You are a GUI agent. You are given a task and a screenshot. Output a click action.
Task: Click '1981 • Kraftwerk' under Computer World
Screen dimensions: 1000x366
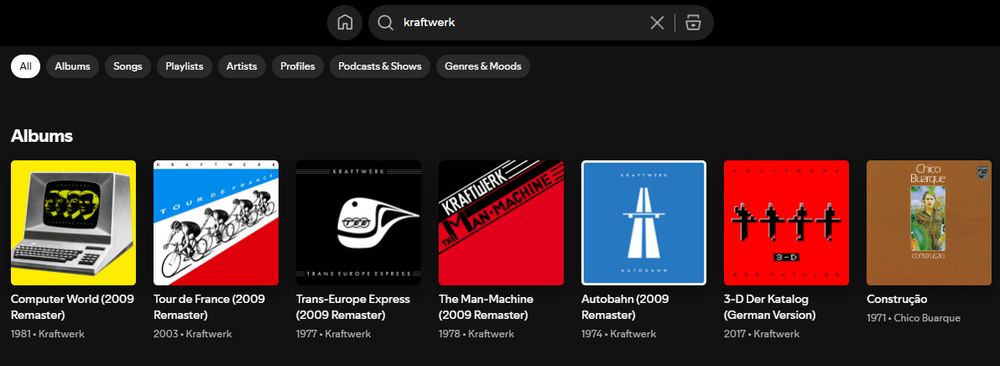point(48,333)
